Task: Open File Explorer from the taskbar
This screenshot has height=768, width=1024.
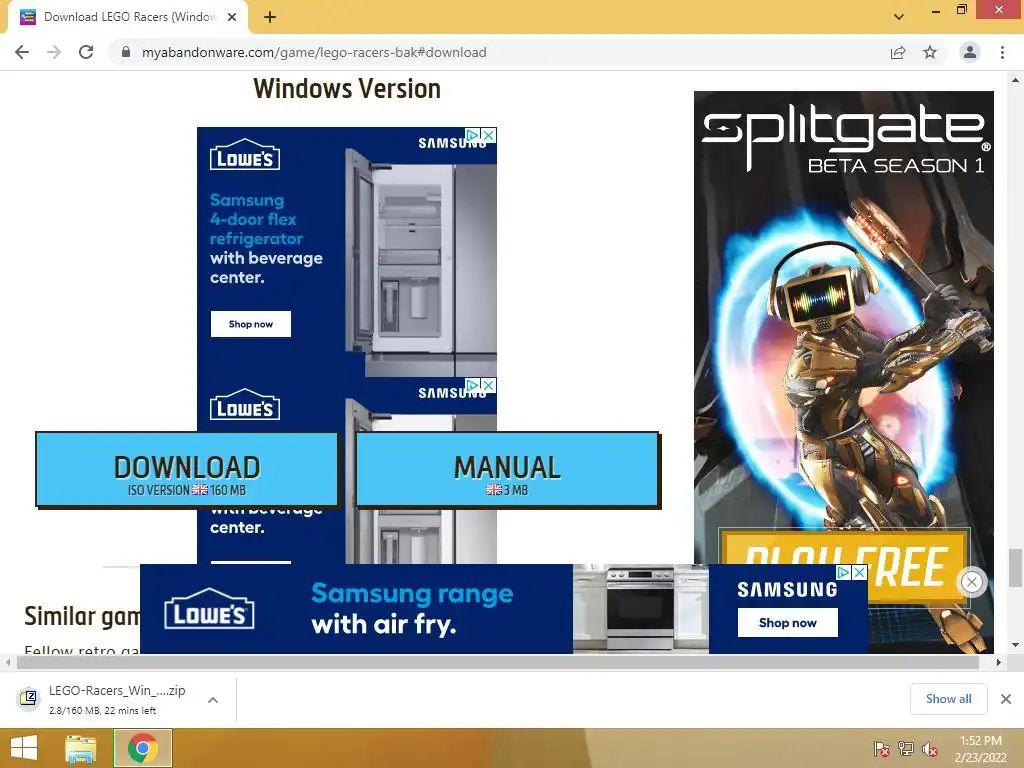Action: point(81,748)
